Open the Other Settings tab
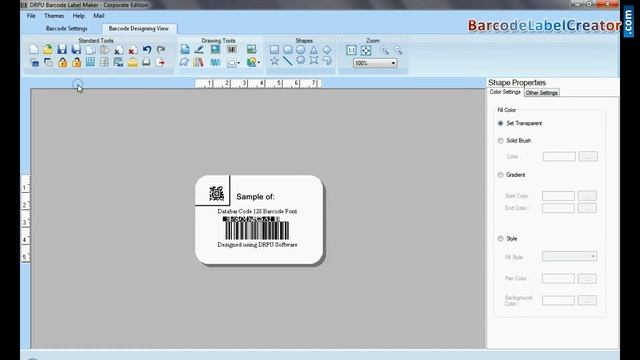Screen dimensions: 640x360 coord(542,93)
